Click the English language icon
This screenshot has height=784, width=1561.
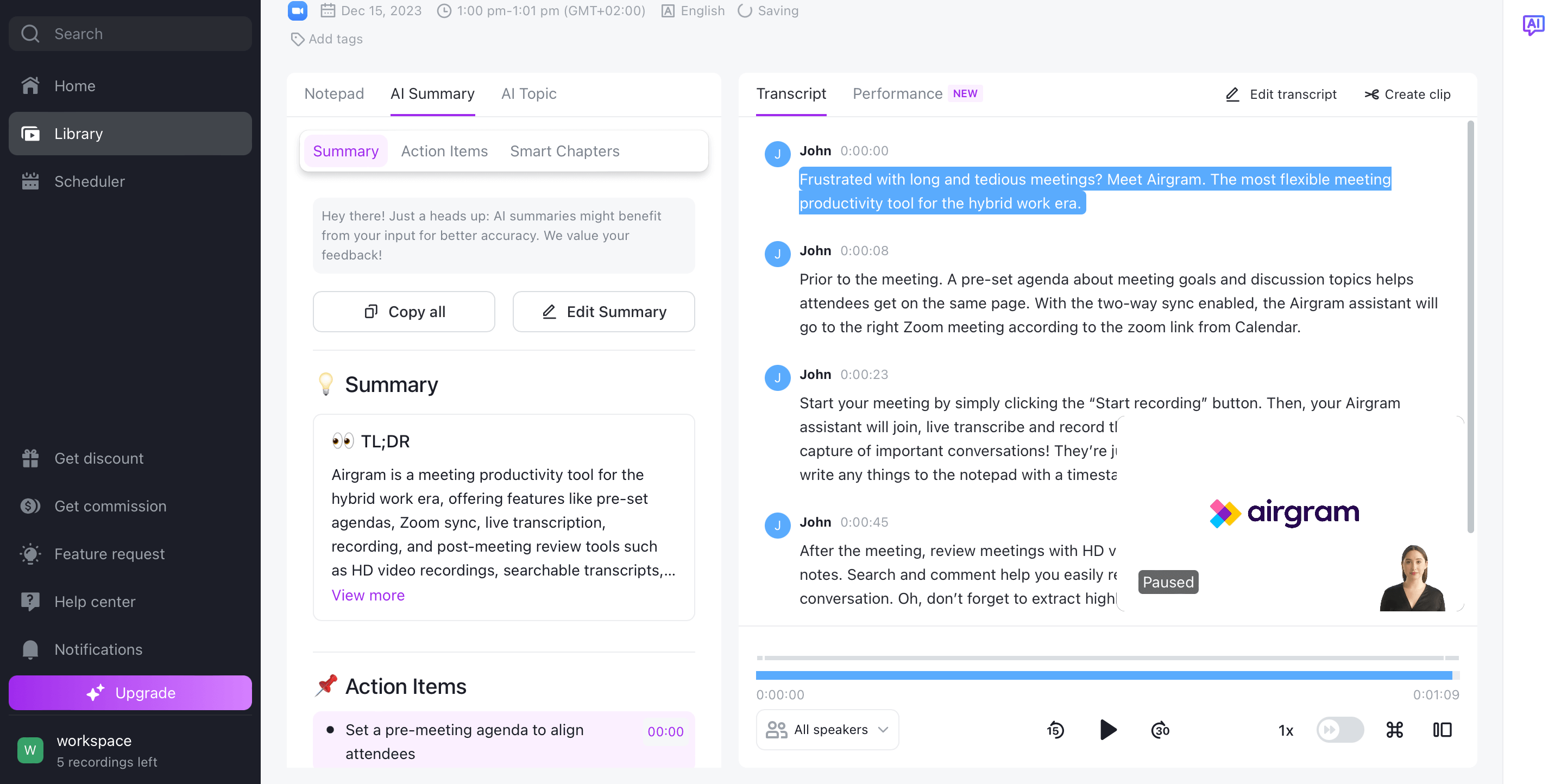click(x=668, y=10)
